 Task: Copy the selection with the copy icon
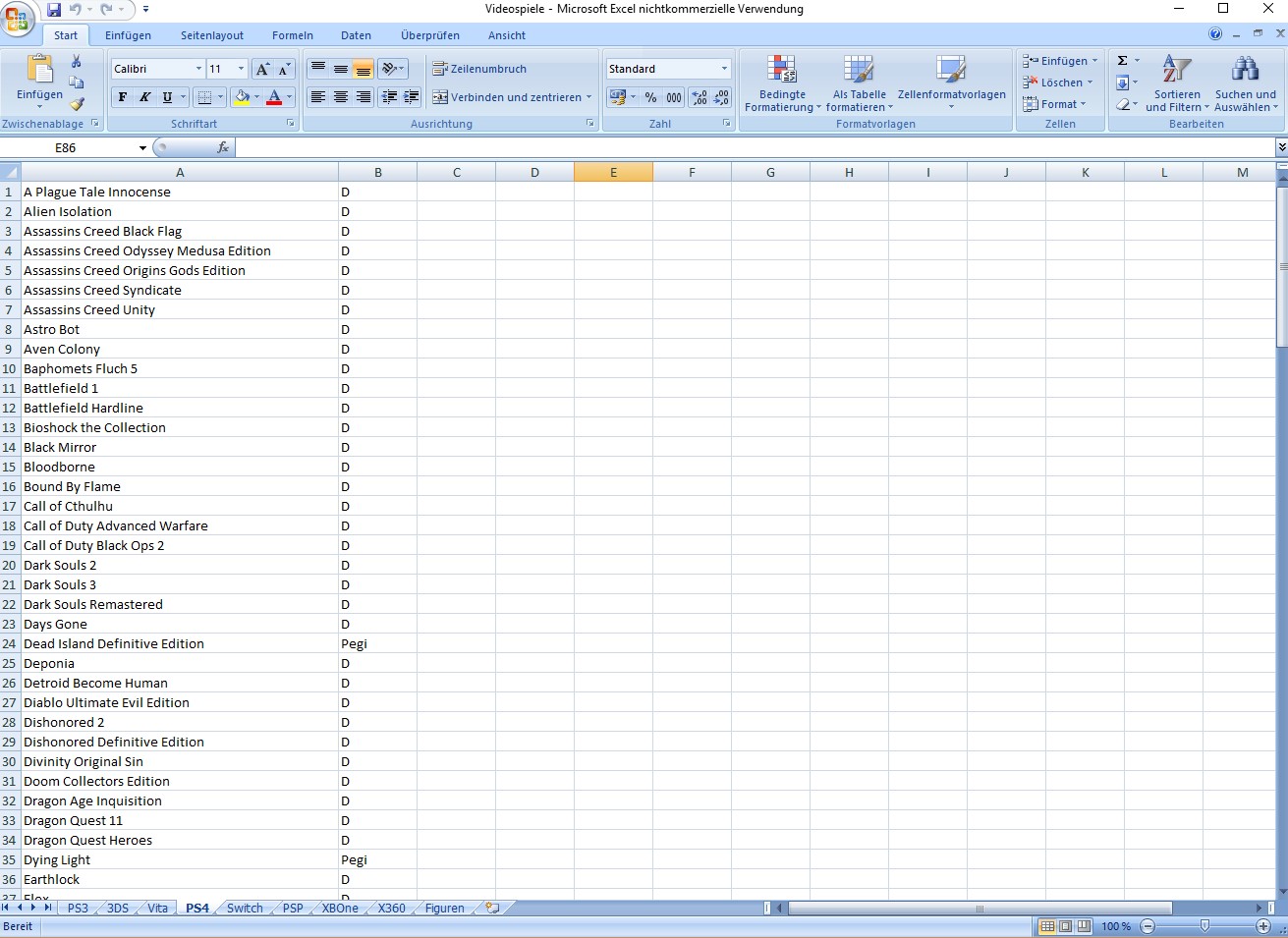coord(77,83)
